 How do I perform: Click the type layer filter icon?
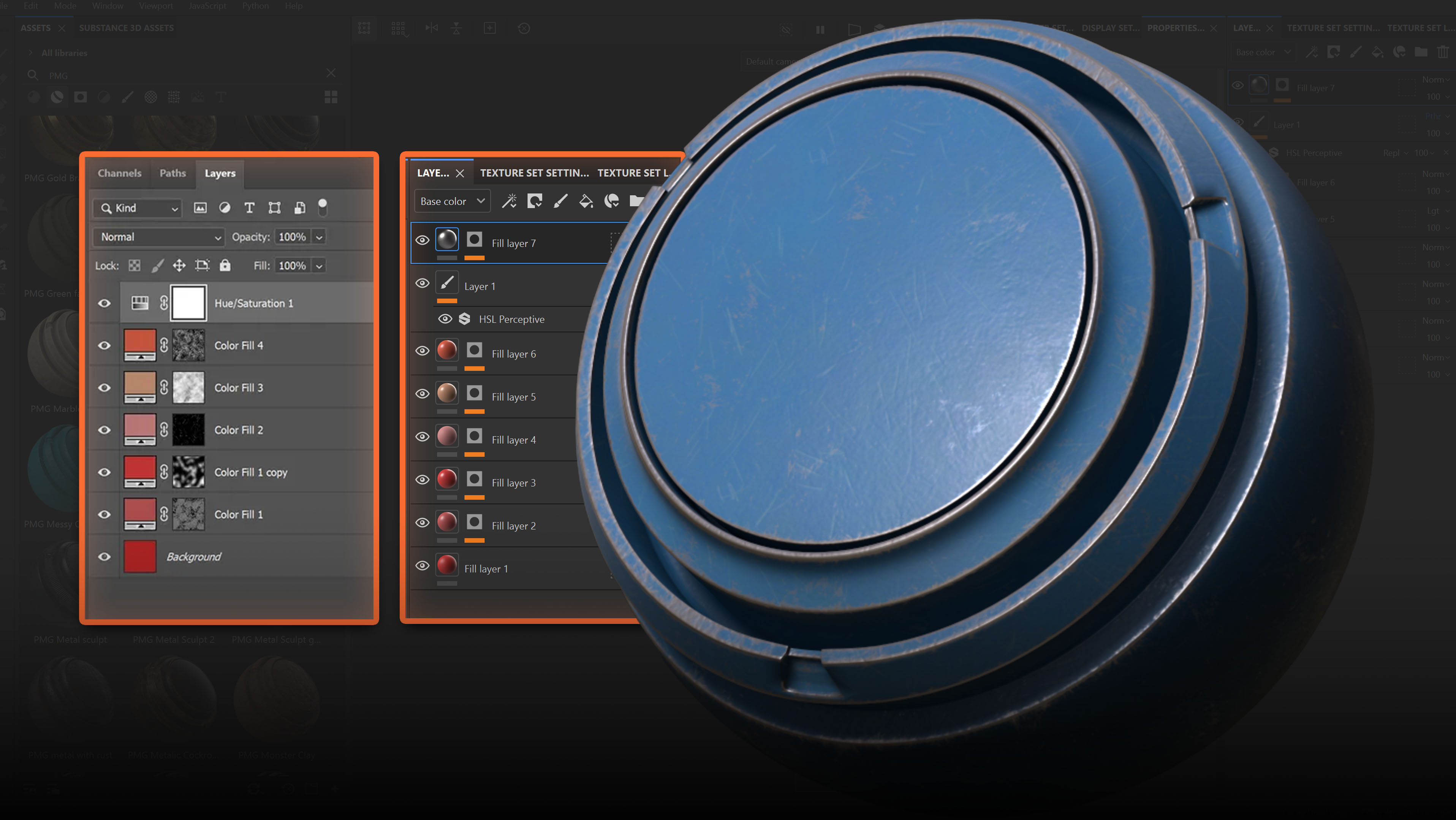[249, 208]
